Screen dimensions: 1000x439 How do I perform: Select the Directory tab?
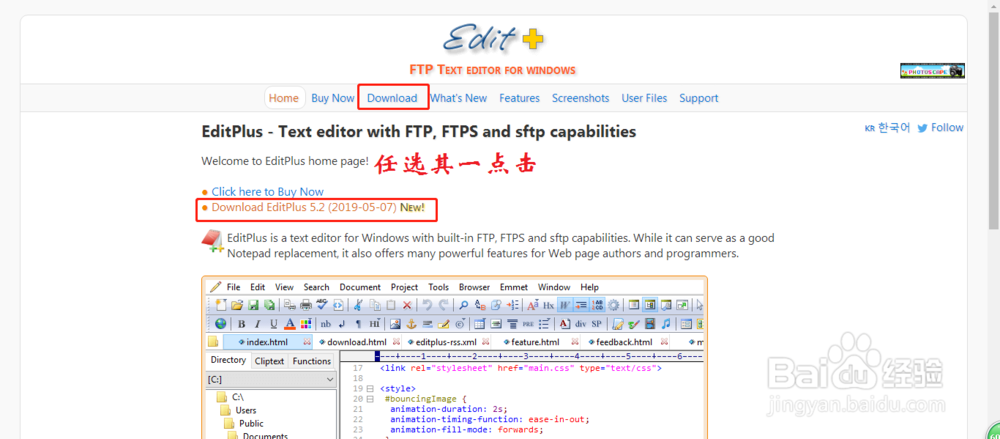(x=228, y=360)
